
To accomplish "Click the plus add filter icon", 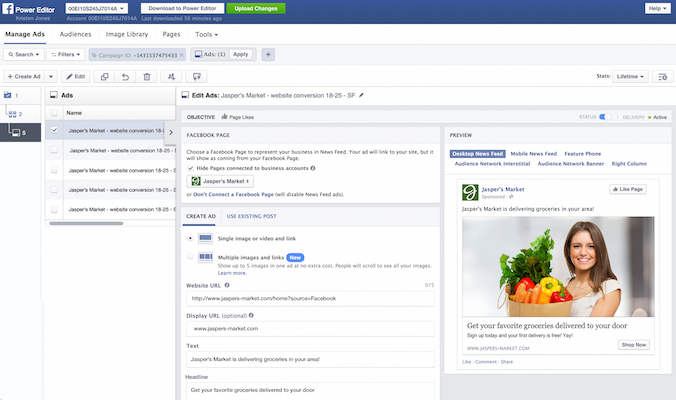I will coord(268,55).
